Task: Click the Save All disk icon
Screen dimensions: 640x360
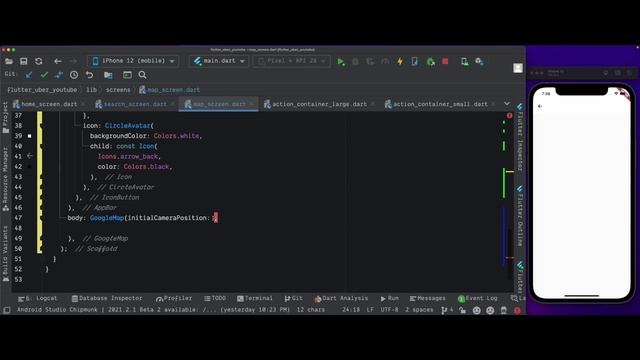Action: (x=24, y=61)
